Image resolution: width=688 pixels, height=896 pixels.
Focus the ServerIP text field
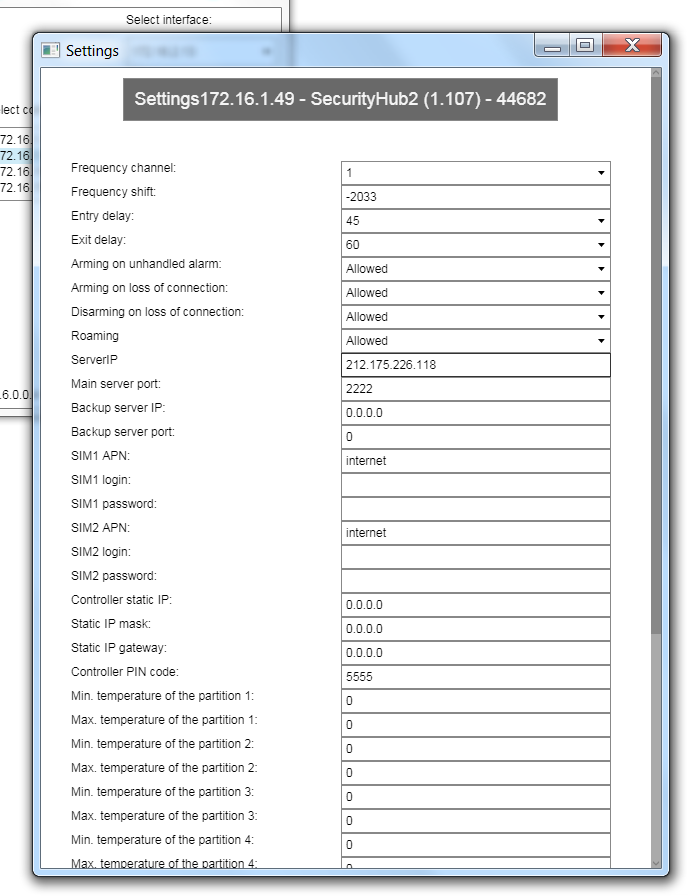tap(475, 365)
